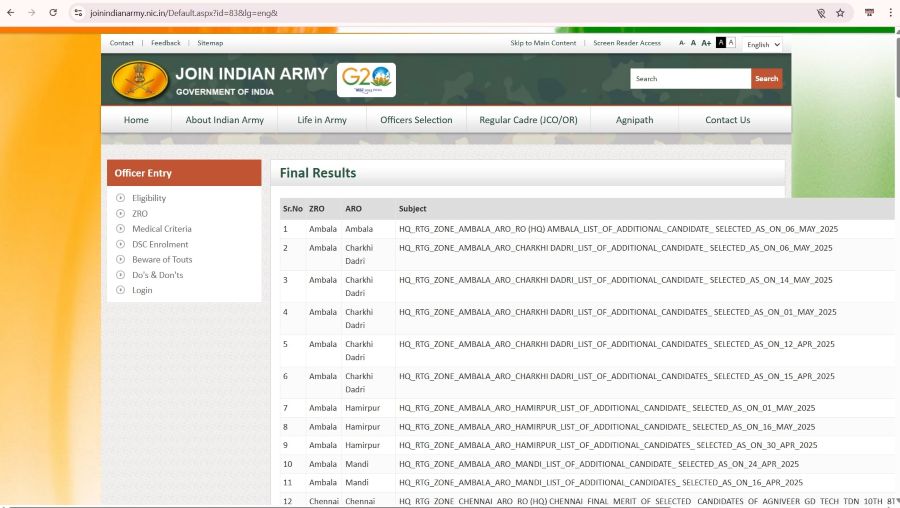Open the Sitemap link
The height and width of the screenshot is (508, 900).
210,43
